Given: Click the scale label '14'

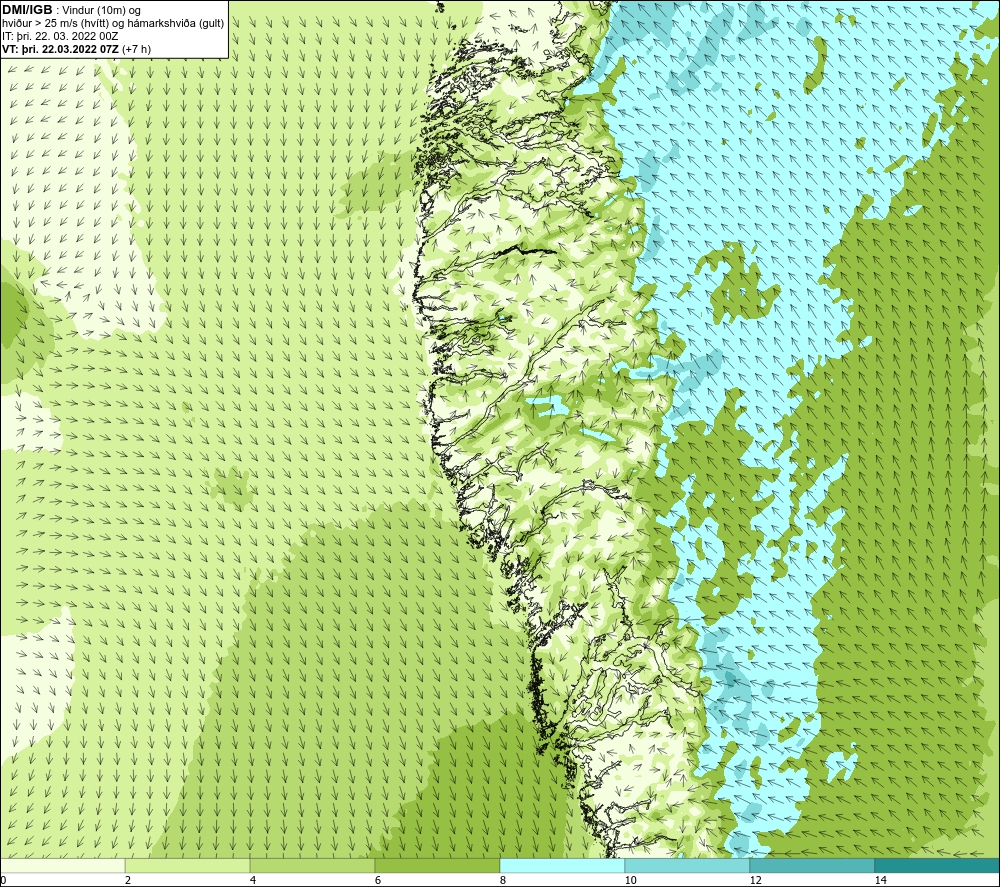Looking at the screenshot, I should [880, 880].
